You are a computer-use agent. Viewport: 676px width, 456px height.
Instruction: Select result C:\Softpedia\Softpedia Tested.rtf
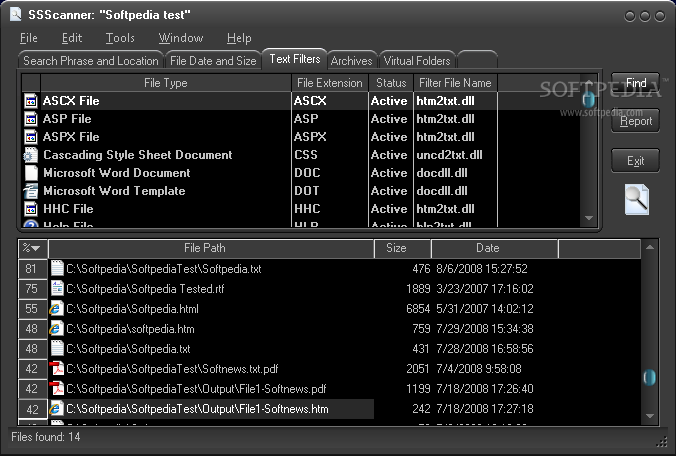coord(145,288)
